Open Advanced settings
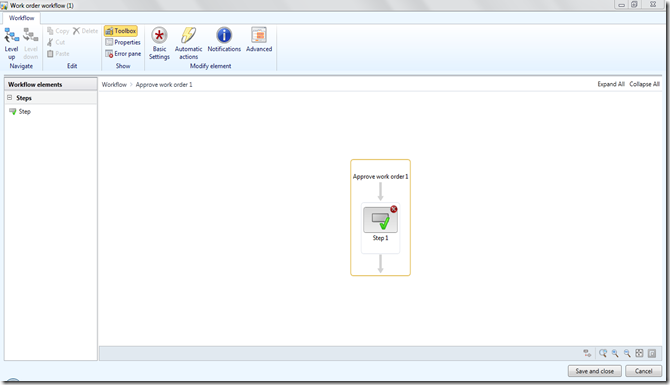This screenshot has width=670, height=385. [x=259, y=40]
